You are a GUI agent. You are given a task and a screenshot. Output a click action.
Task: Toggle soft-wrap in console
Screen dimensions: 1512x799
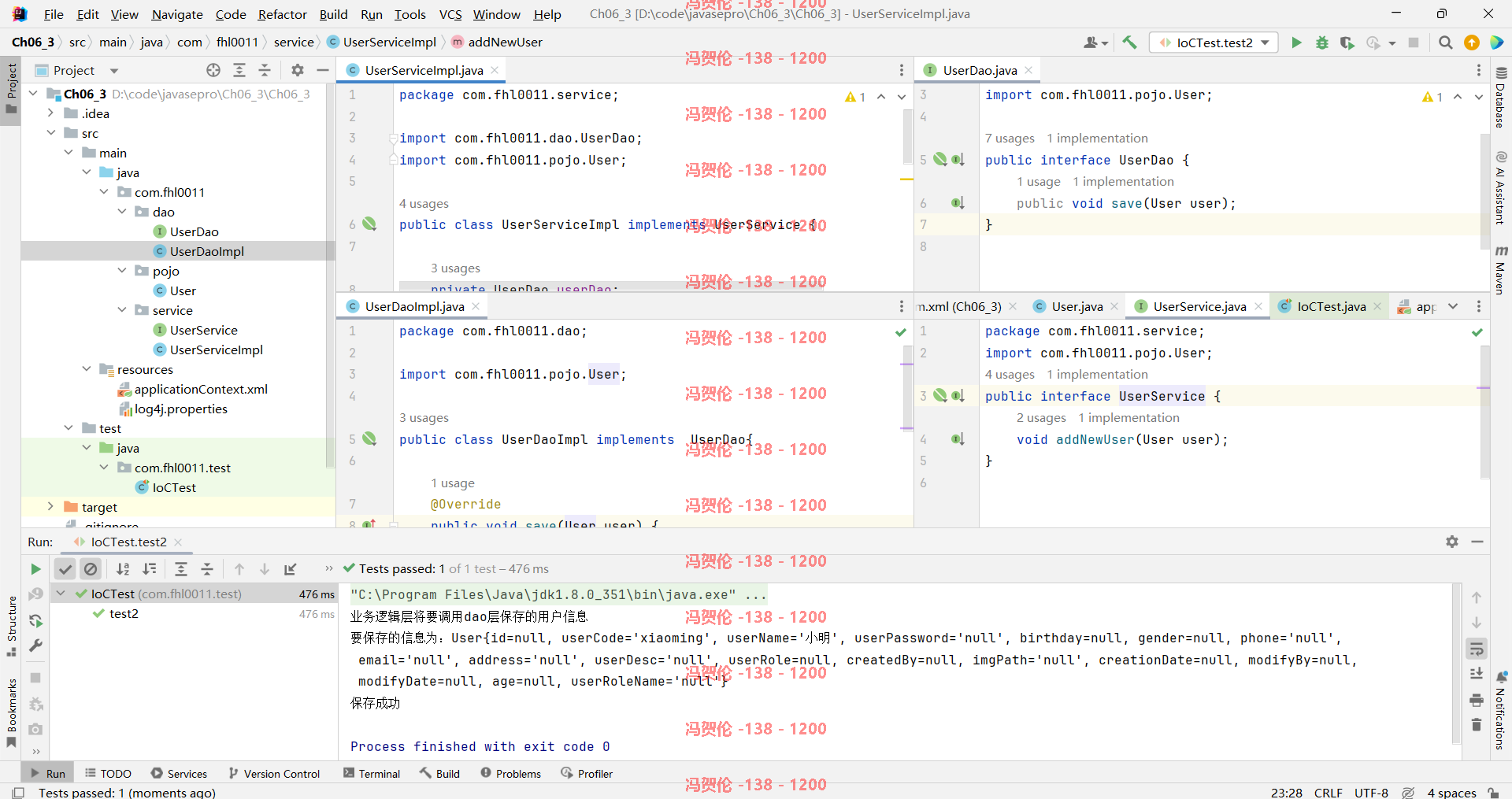(1477, 649)
